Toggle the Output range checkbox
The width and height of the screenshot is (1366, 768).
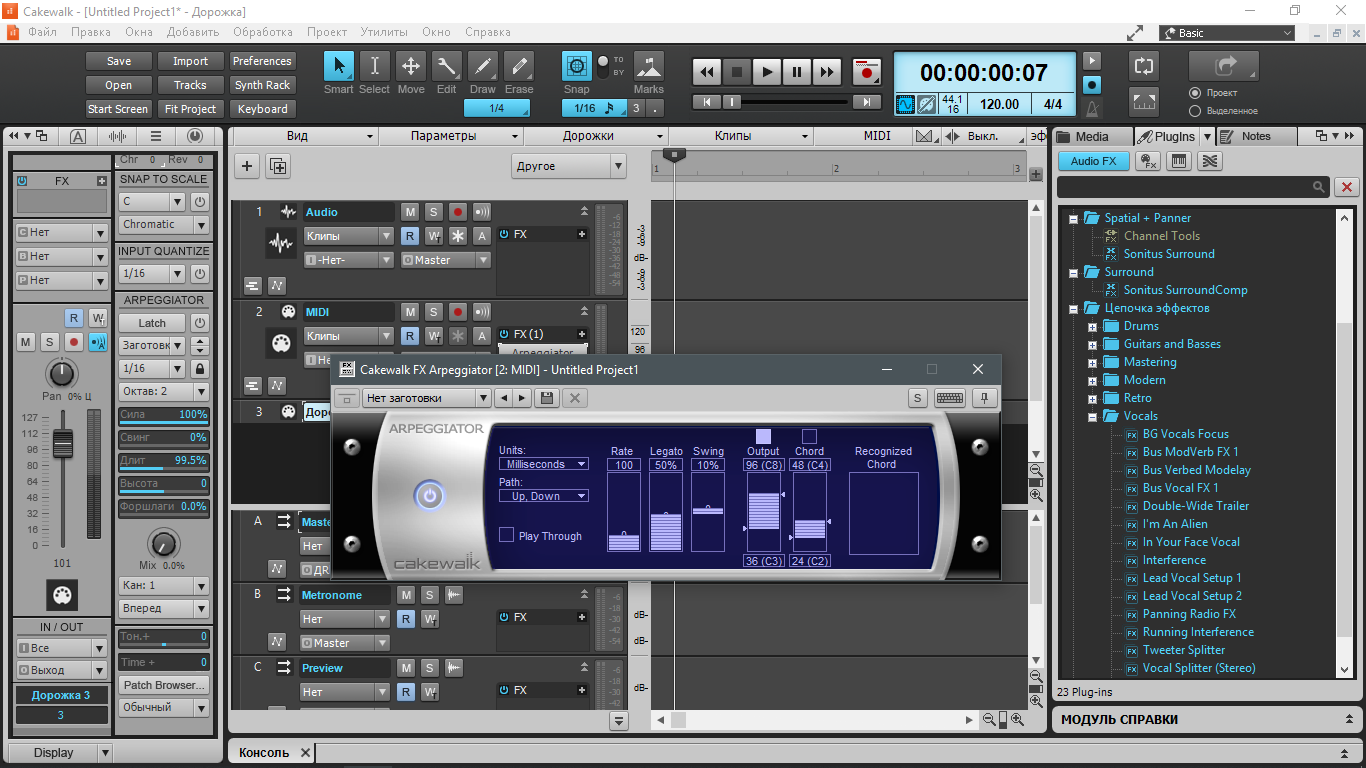pyautogui.click(x=763, y=436)
